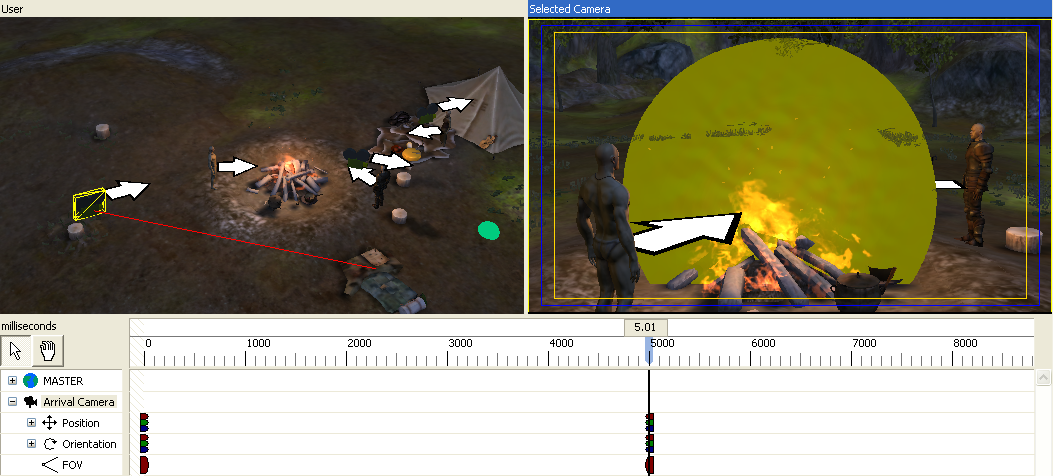1053x476 pixels.
Task: Select the arrow pointer tool
Action: (x=15, y=350)
